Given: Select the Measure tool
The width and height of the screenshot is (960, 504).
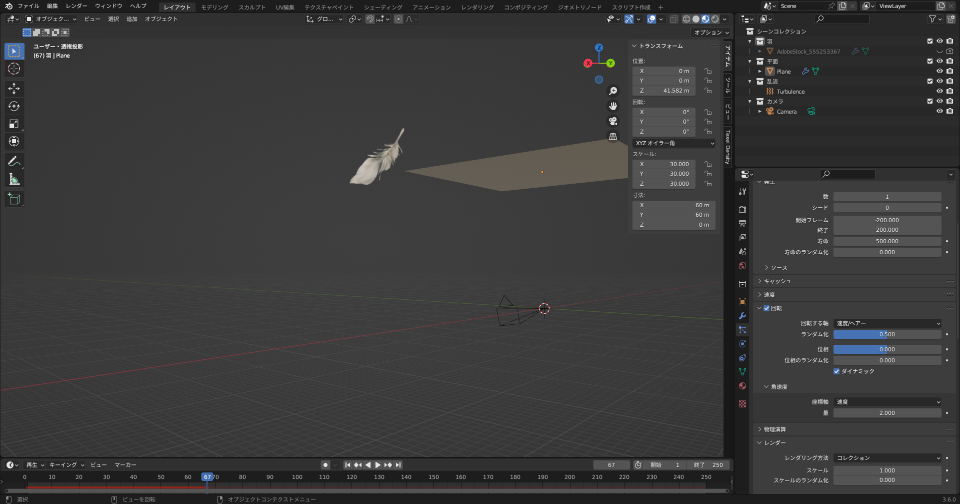Looking at the screenshot, I should coord(14,179).
